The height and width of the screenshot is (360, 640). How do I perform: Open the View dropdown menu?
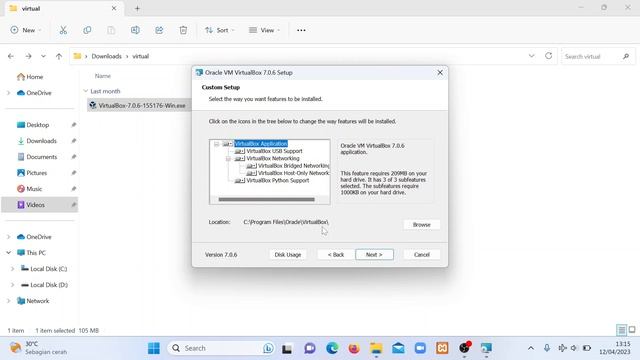click(264, 30)
